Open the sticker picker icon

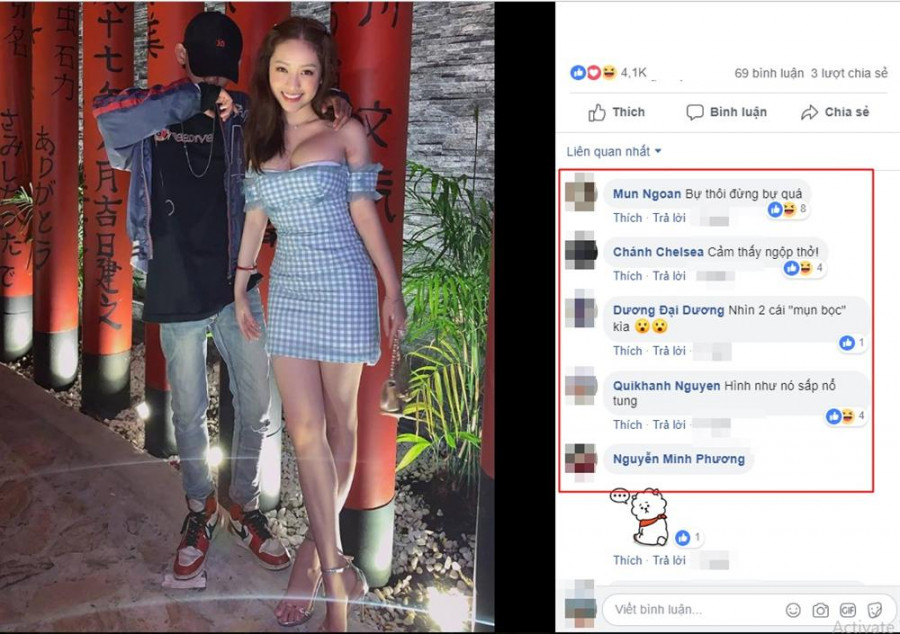(875, 610)
